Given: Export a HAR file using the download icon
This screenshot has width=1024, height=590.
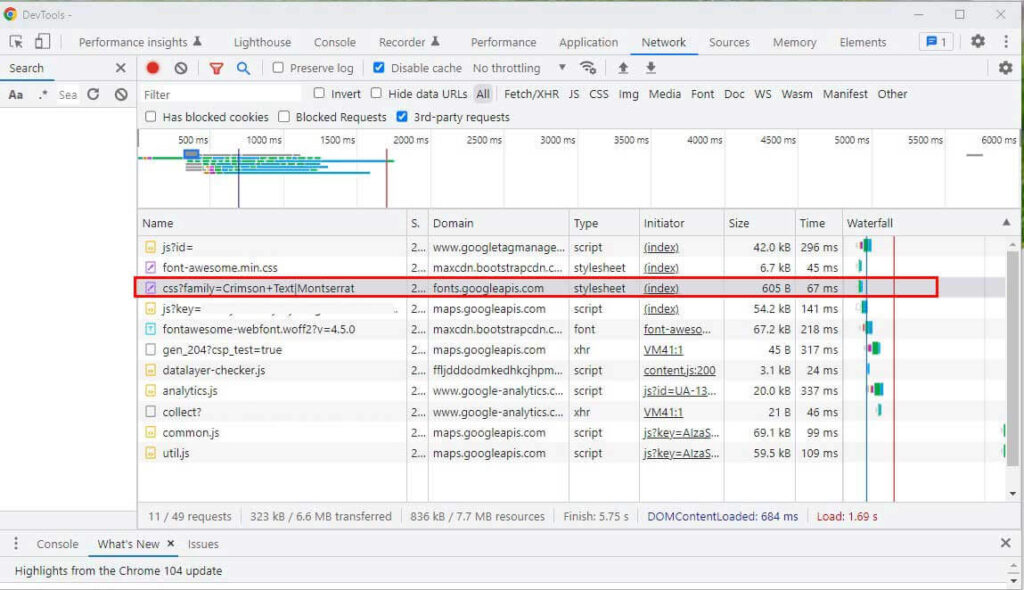Looking at the screenshot, I should 650,68.
